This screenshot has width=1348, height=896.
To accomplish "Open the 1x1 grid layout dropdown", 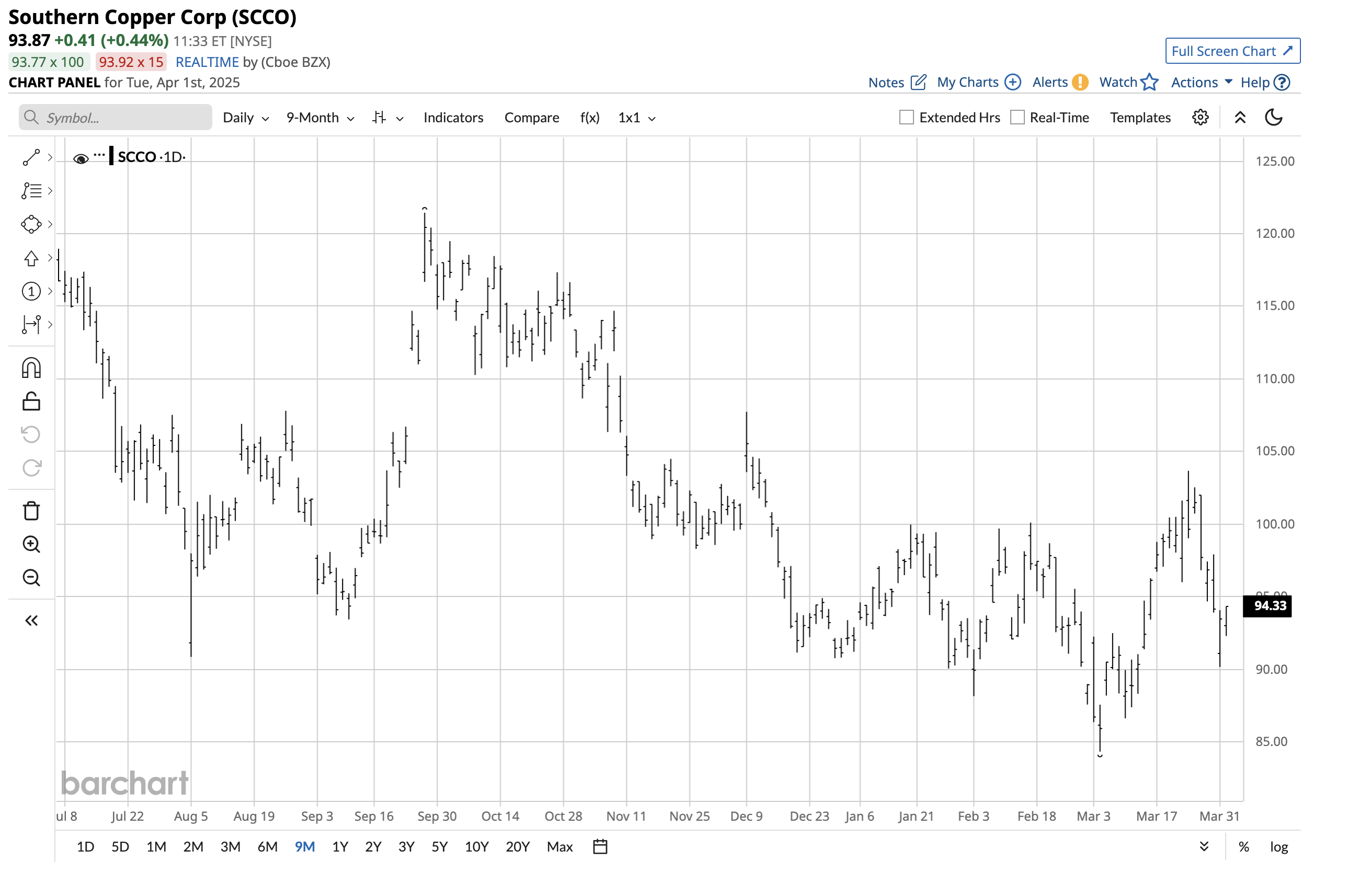I will [x=635, y=117].
